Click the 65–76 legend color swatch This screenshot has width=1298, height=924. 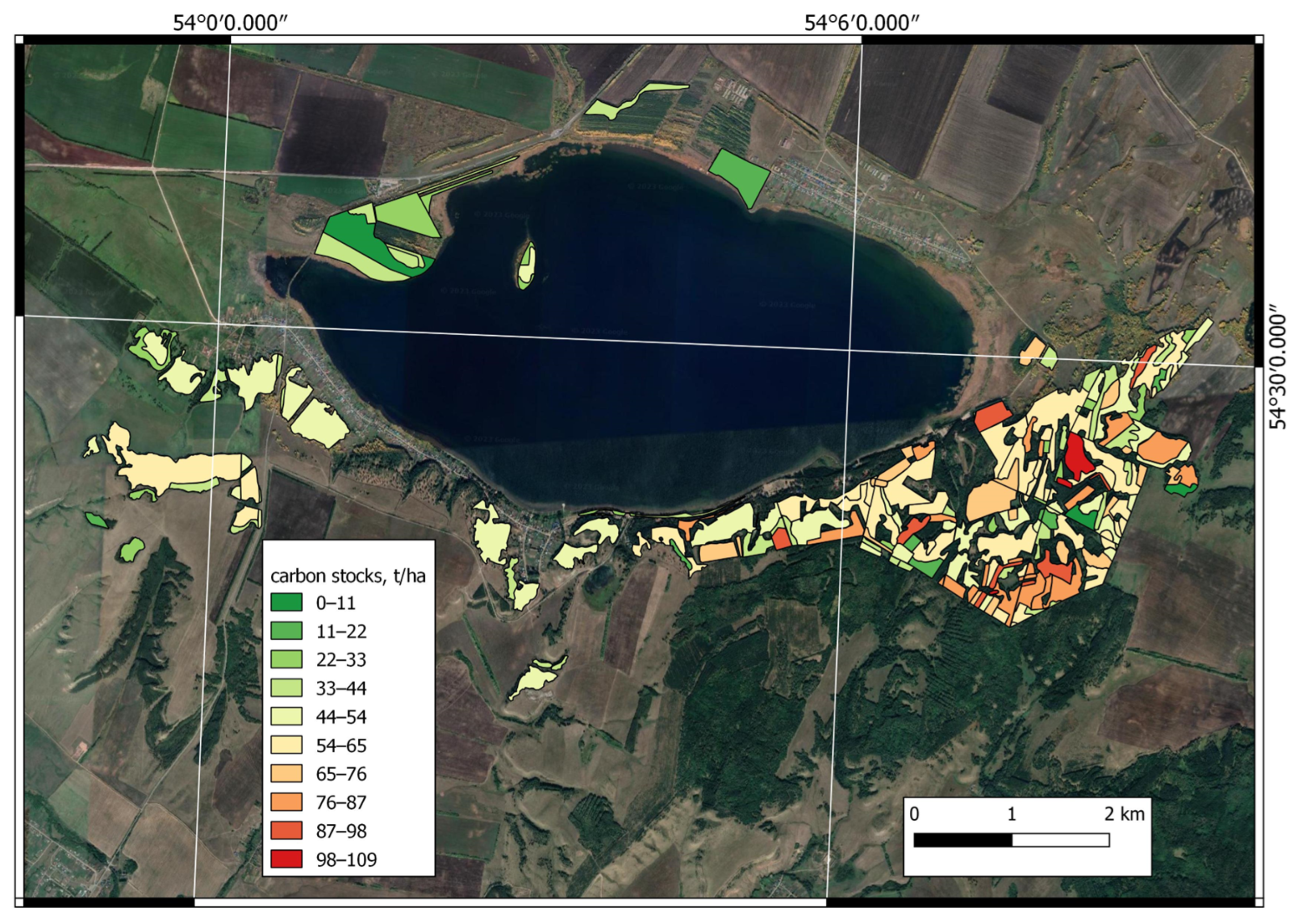(x=286, y=773)
